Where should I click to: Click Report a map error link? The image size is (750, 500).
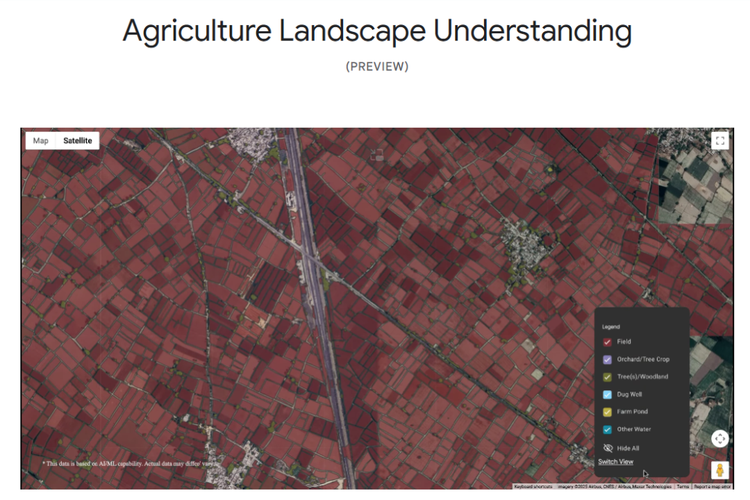point(712,486)
